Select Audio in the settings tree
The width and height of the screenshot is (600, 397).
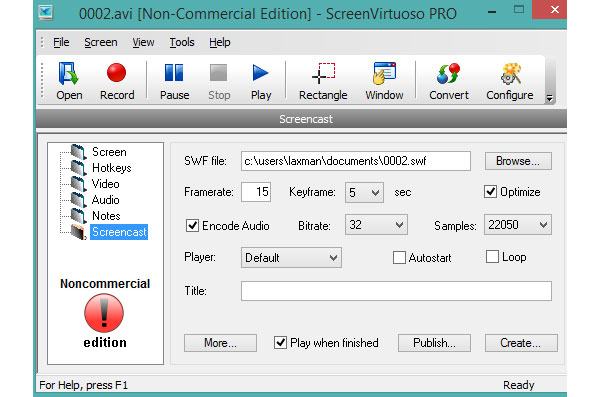(106, 200)
